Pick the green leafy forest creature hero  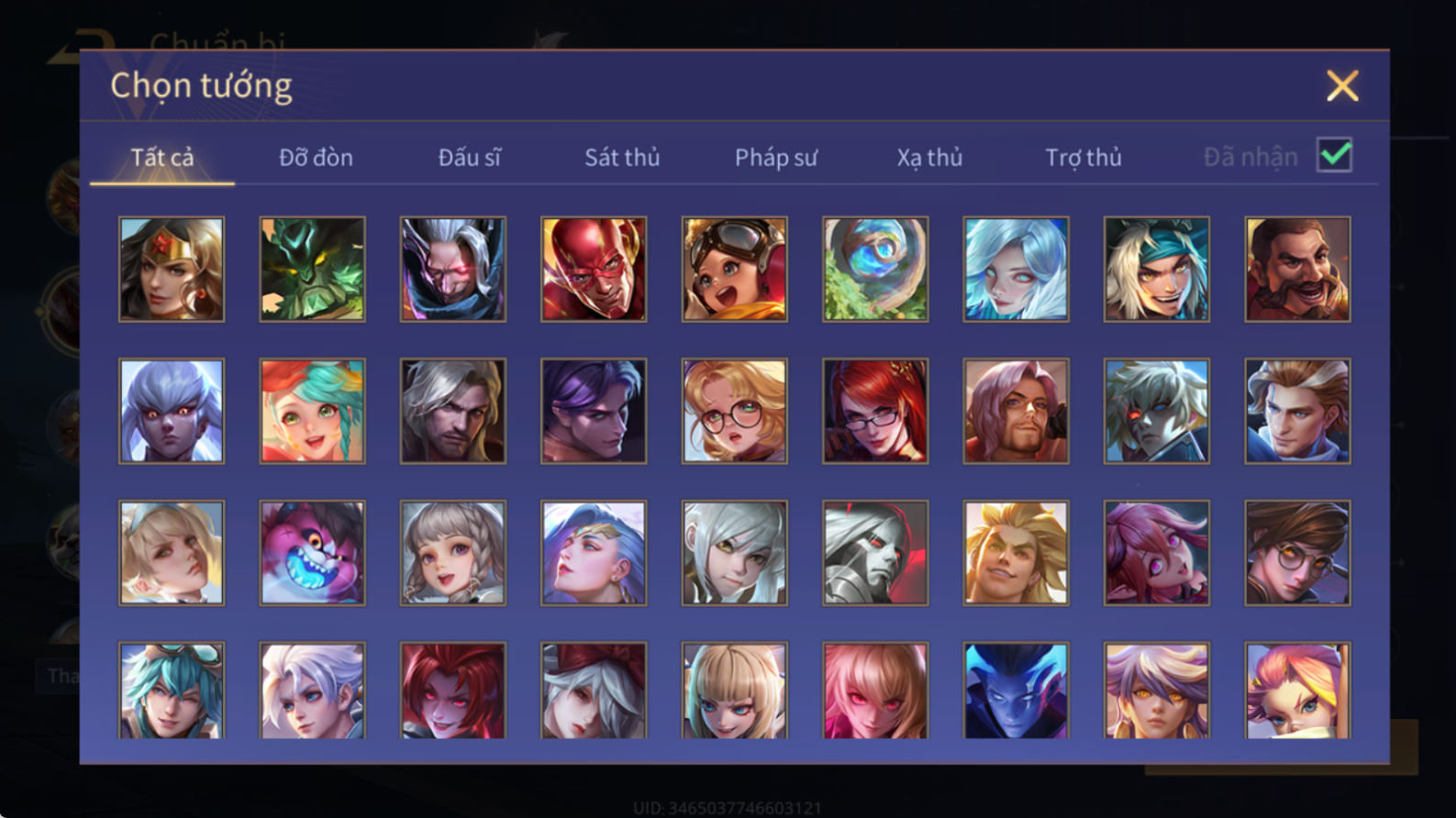(312, 270)
